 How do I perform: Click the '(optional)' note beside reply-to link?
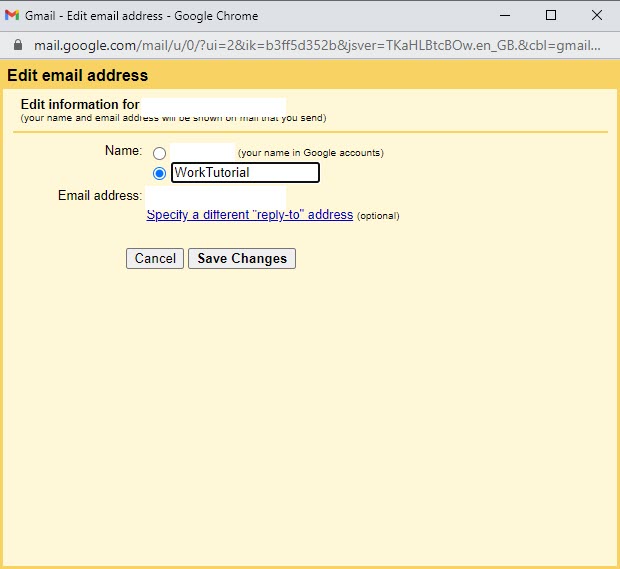378,216
